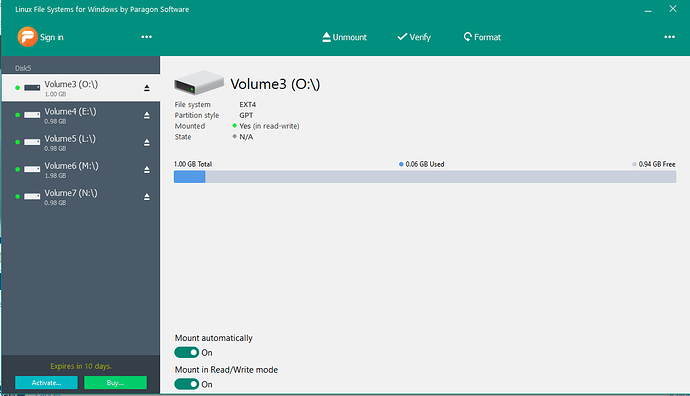
Task: Click Format in the top toolbar
Action: coord(482,37)
